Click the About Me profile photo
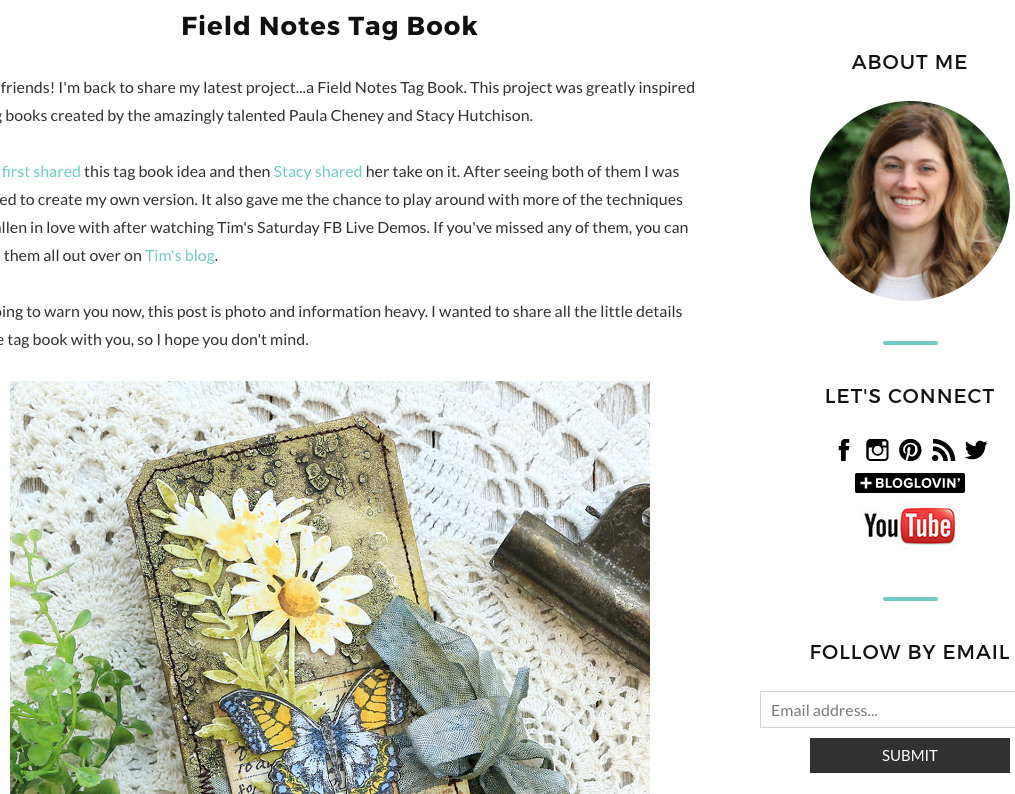The height and width of the screenshot is (794, 1015). coord(909,201)
